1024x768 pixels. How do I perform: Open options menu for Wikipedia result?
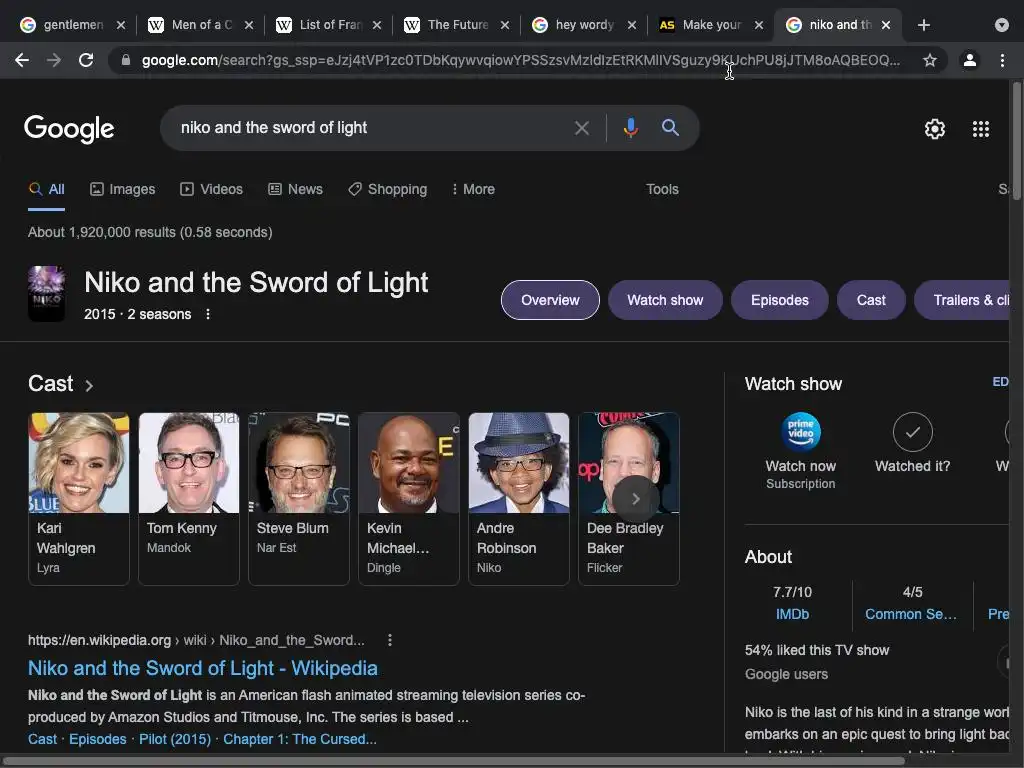(x=390, y=640)
